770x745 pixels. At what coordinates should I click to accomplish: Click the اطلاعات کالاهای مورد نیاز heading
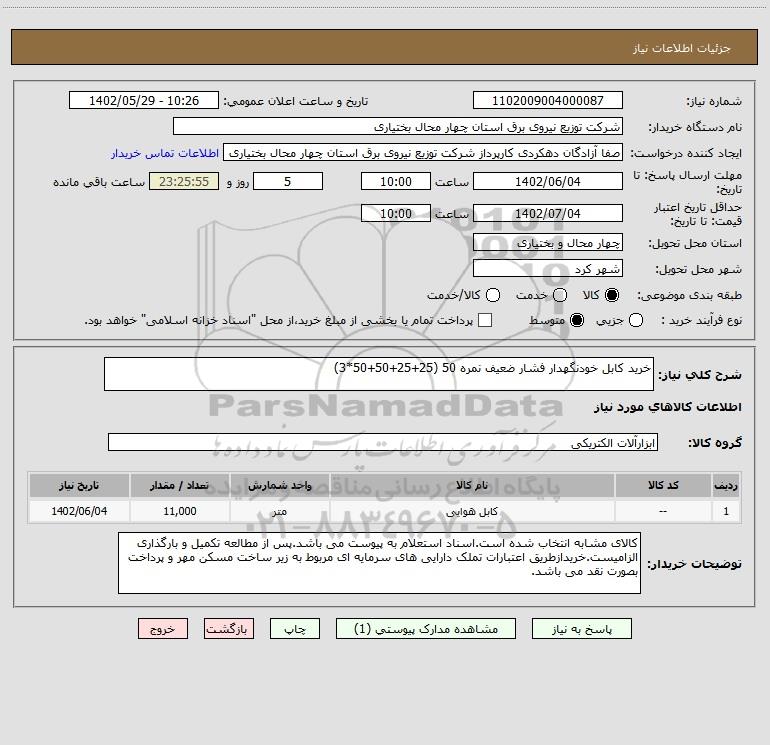pos(667,407)
